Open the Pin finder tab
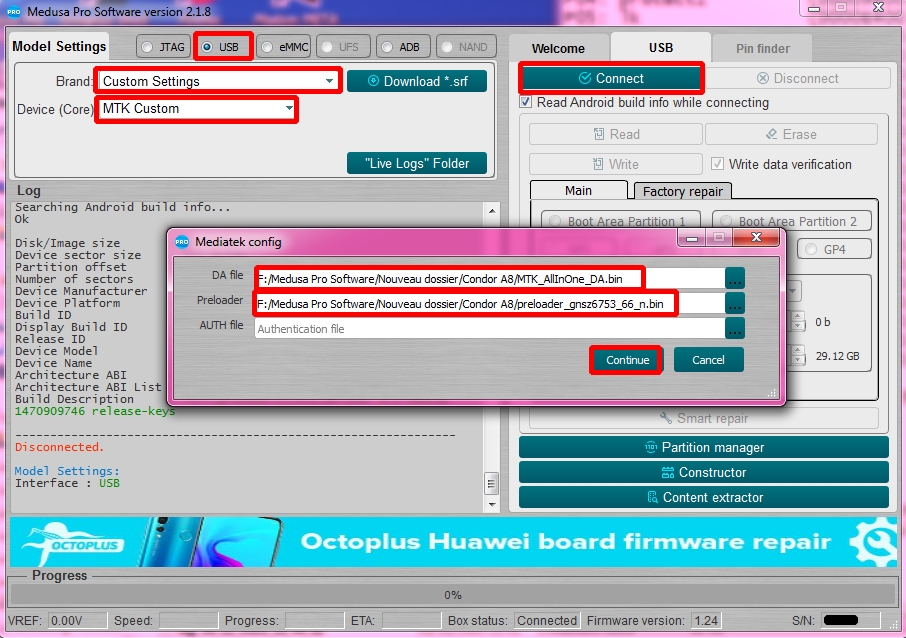The height and width of the screenshot is (638, 906). 762,48
